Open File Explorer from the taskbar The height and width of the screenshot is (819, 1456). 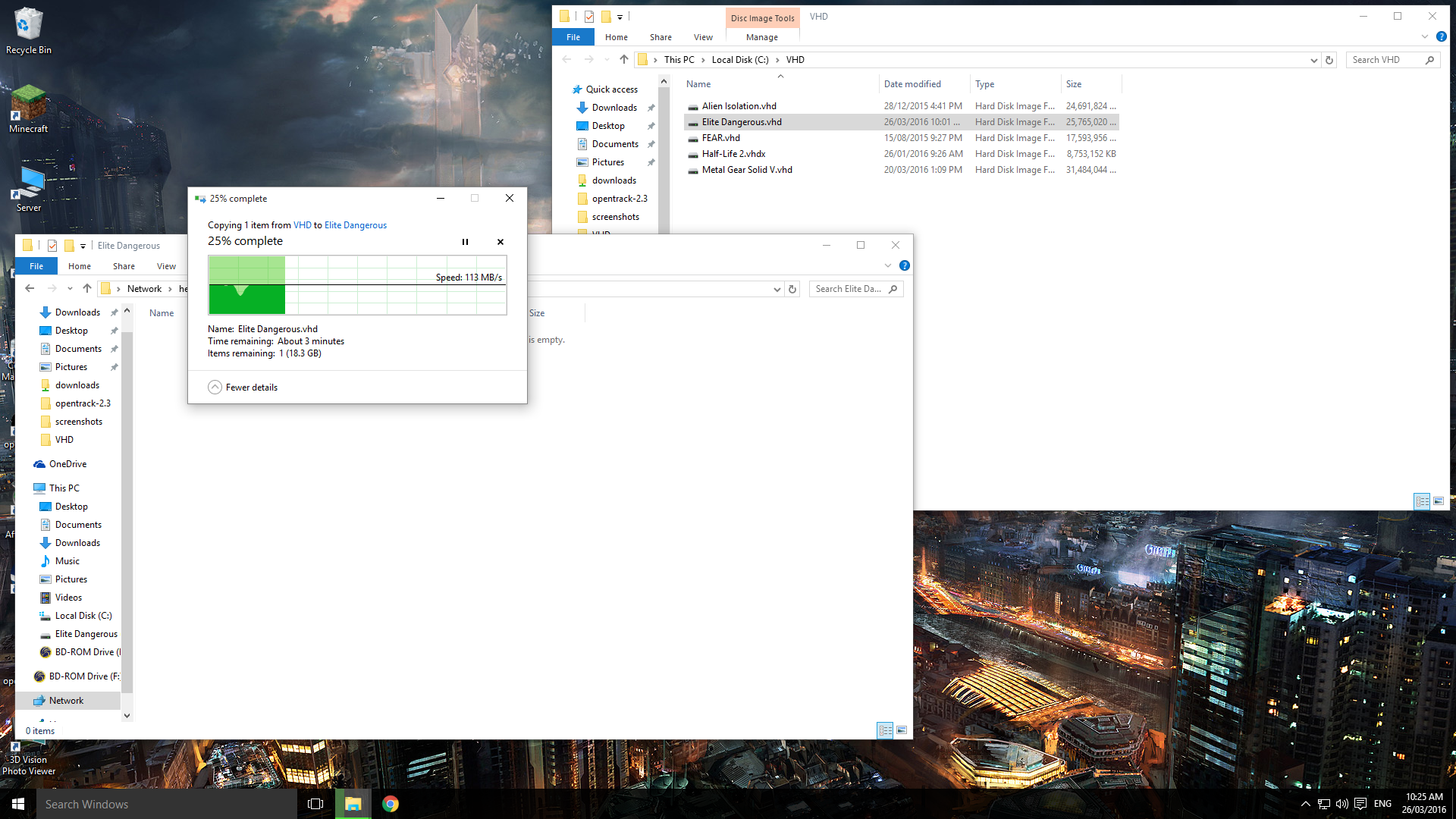click(353, 804)
